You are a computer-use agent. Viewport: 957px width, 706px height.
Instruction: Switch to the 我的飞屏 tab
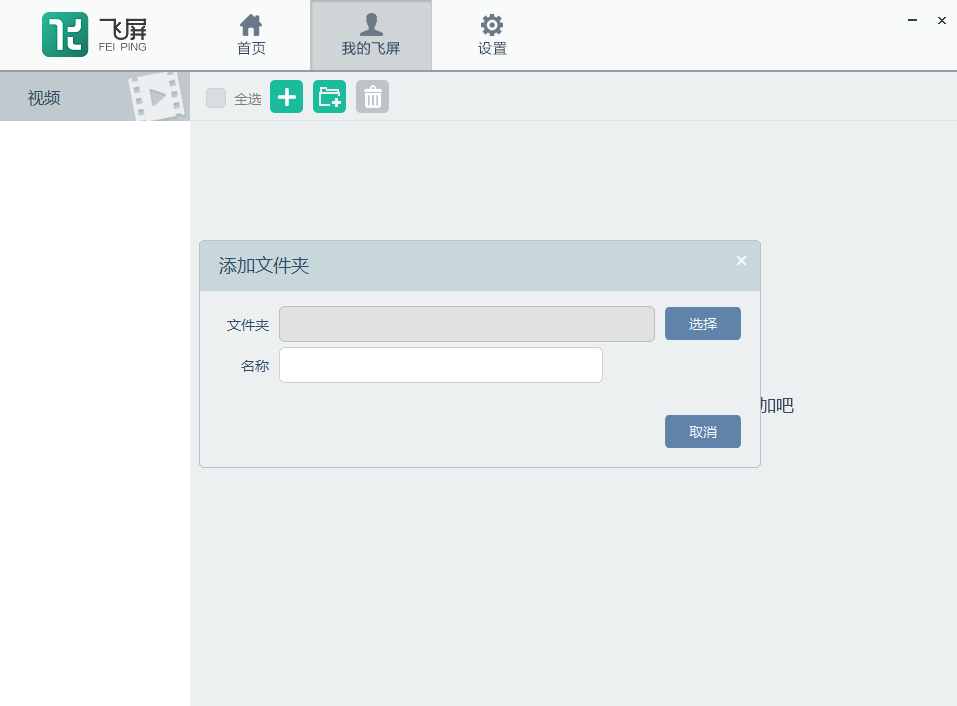tap(371, 35)
